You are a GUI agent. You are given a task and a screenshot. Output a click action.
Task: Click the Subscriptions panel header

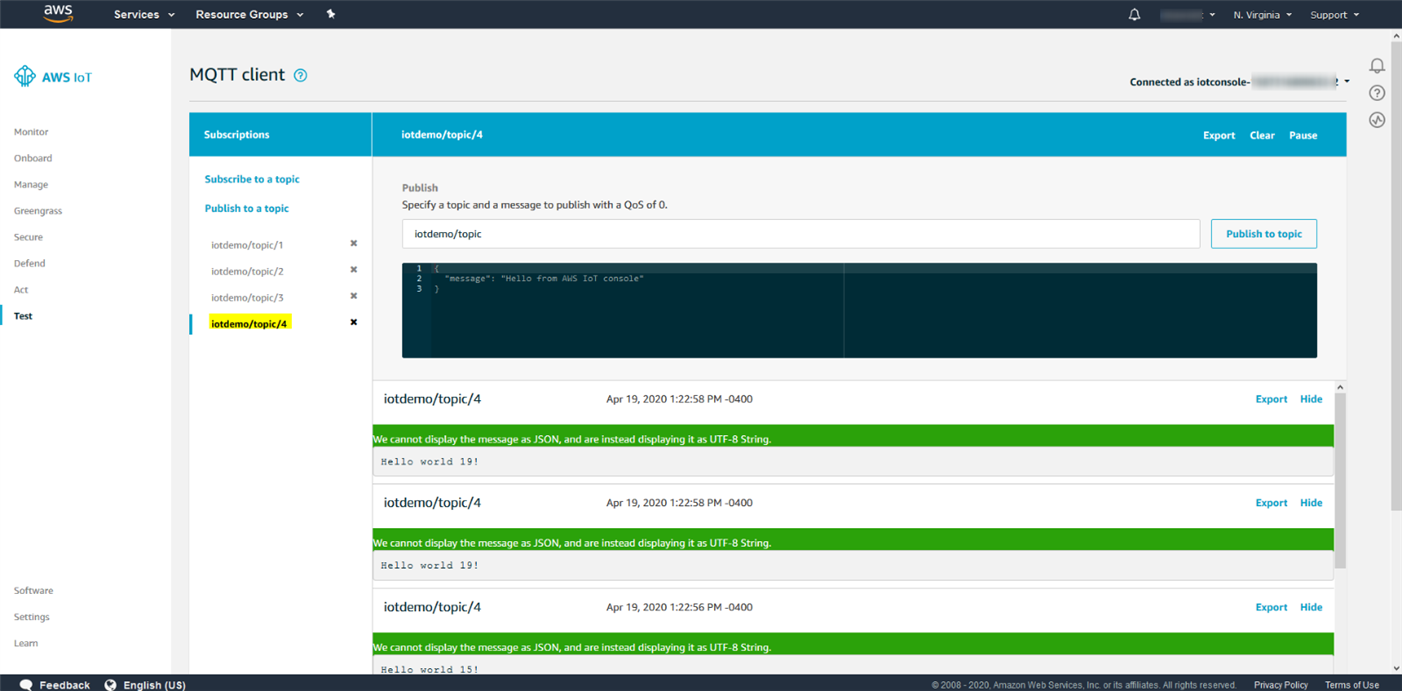click(x=280, y=134)
